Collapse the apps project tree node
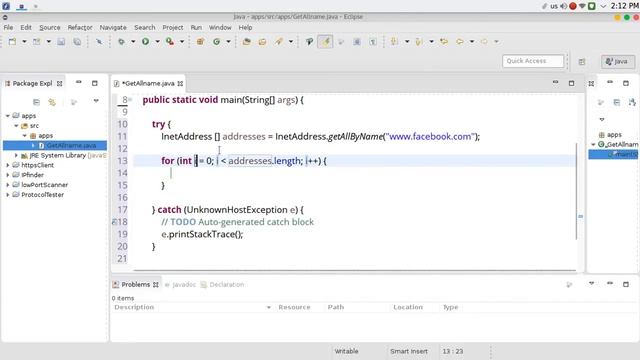 pyautogui.click(x=8, y=116)
